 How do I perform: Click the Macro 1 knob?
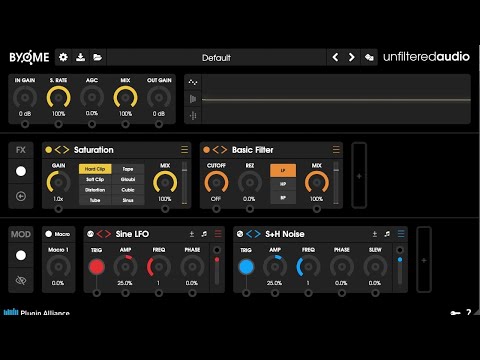(x=58, y=267)
